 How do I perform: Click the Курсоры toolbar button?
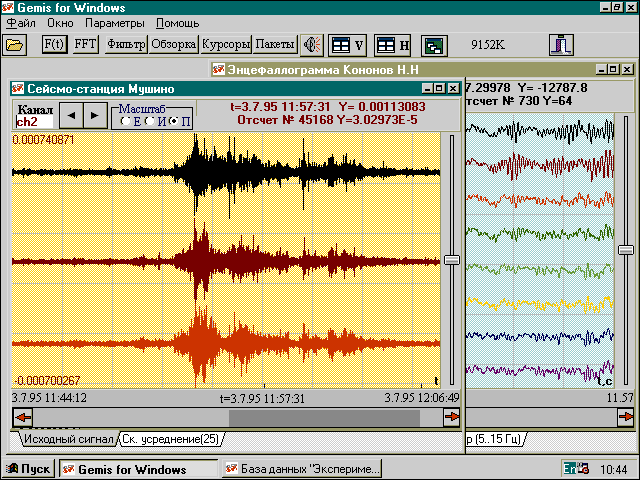pos(225,45)
